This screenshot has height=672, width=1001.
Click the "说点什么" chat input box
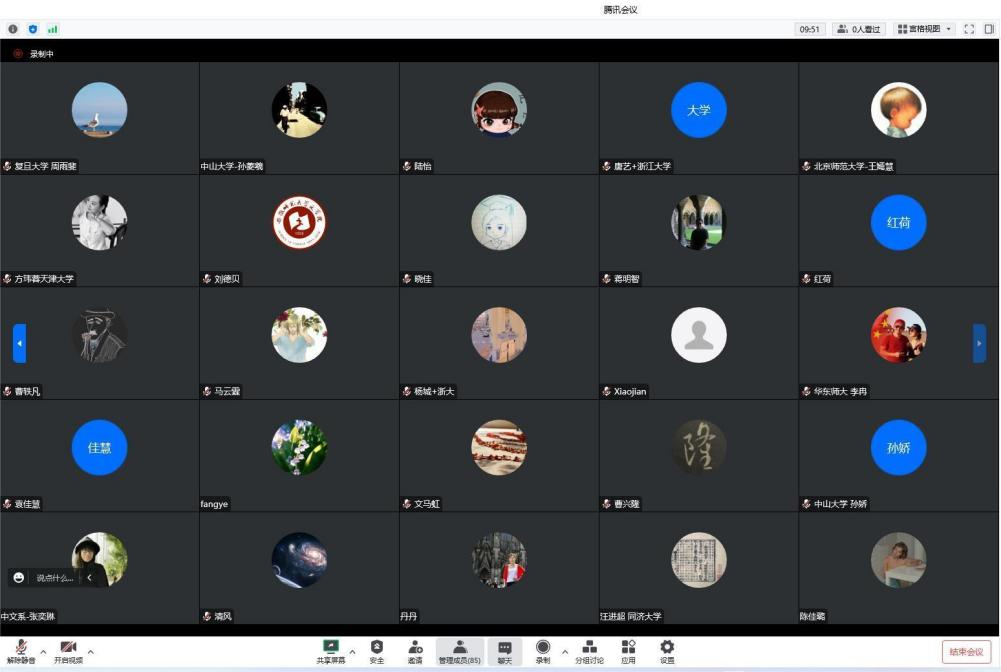[x=55, y=578]
